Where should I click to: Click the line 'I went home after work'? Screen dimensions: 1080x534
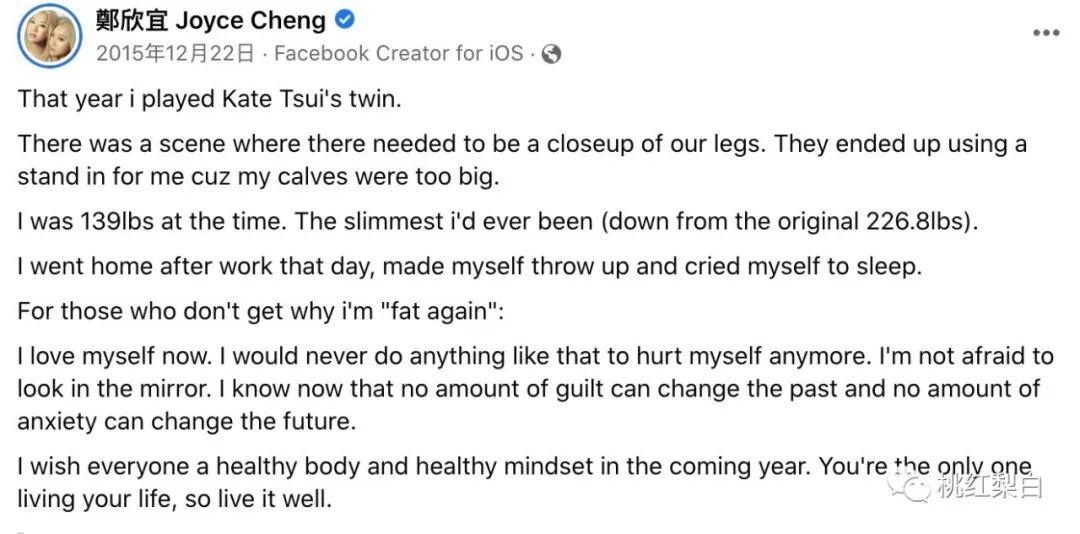[469, 267]
